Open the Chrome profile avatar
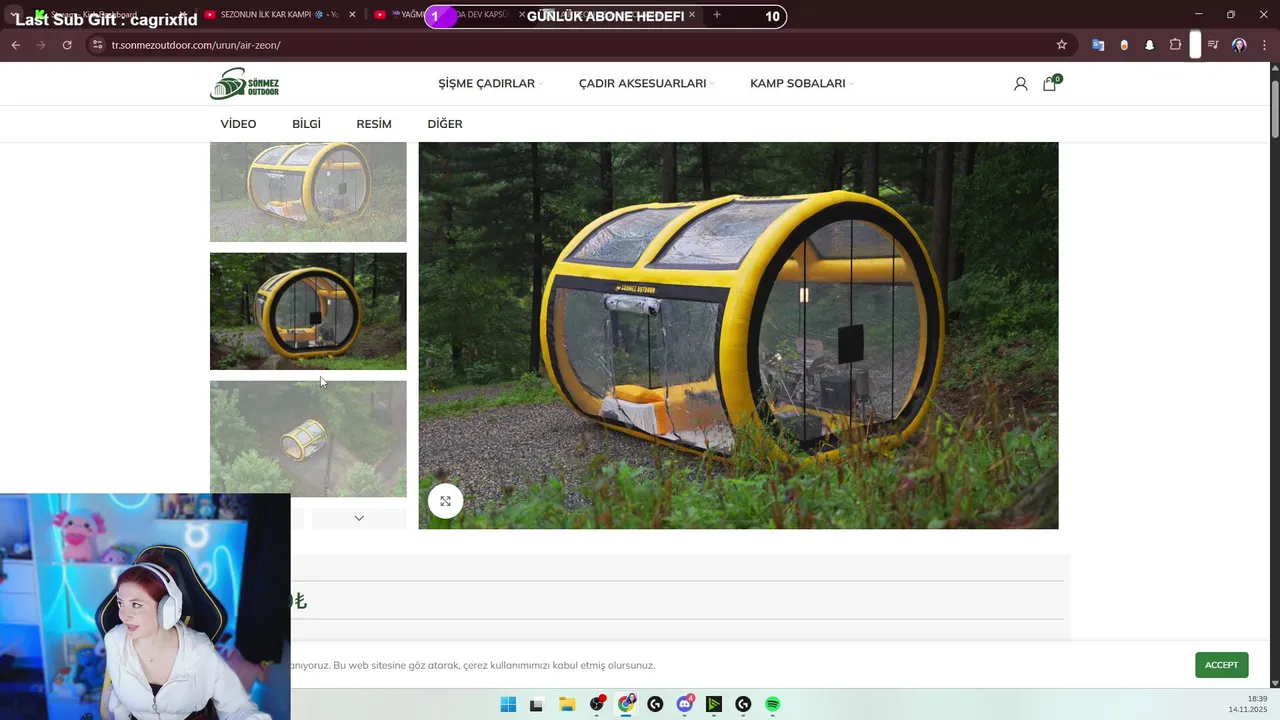Image resolution: width=1280 pixels, height=720 pixels. pyautogui.click(x=1239, y=45)
